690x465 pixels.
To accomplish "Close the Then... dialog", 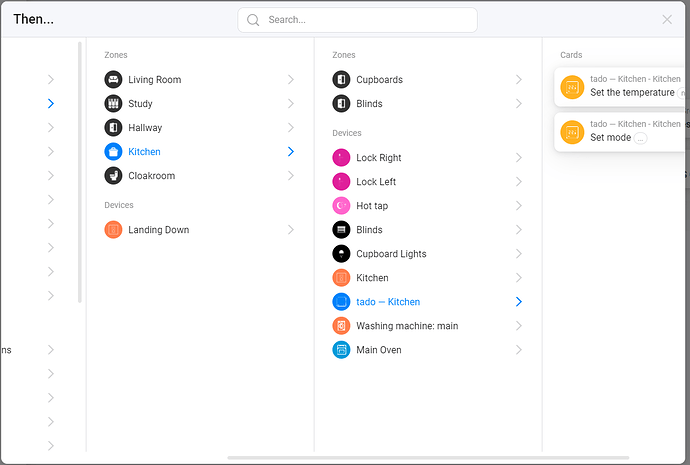I will point(667,19).
